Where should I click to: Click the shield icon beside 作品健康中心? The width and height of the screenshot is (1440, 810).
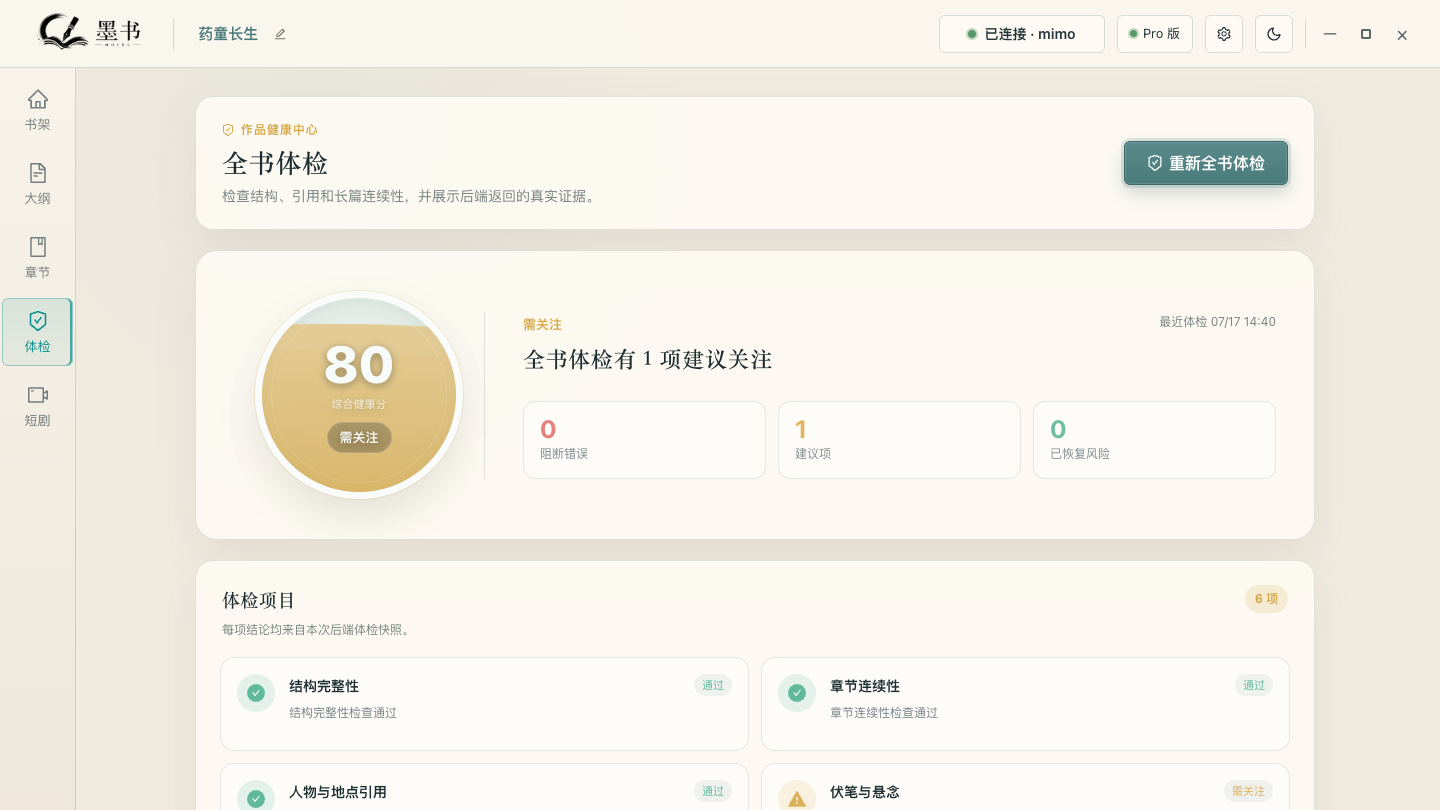(x=228, y=130)
